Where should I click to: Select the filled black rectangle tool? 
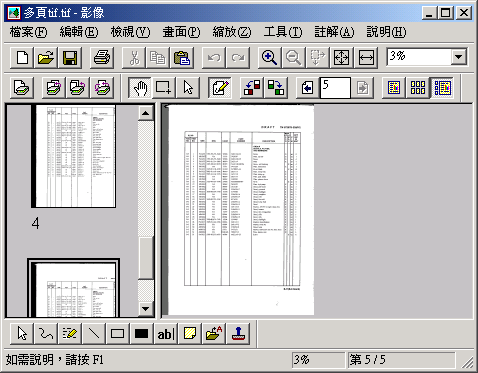(141, 333)
